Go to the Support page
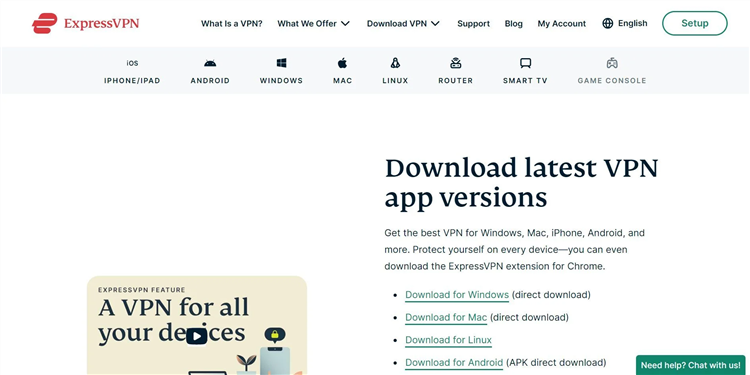750x375 pixels. (474, 23)
